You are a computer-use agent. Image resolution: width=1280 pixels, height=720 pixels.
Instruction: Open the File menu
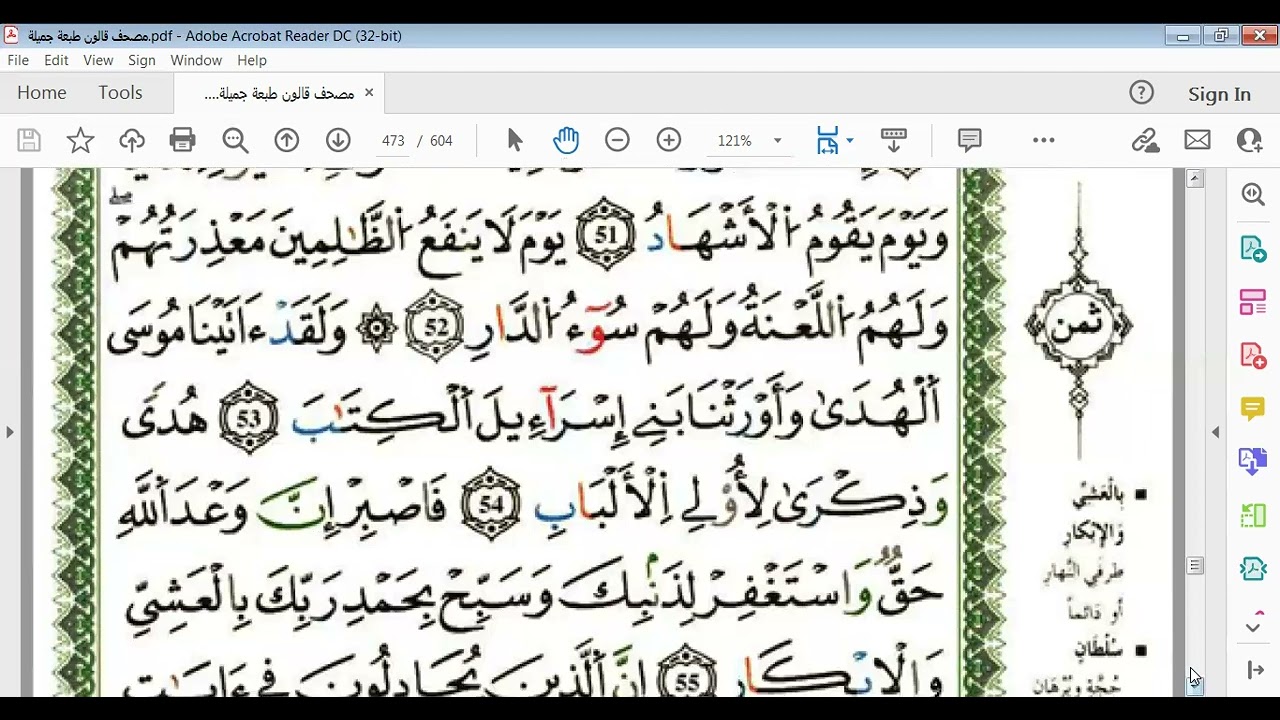pos(18,60)
